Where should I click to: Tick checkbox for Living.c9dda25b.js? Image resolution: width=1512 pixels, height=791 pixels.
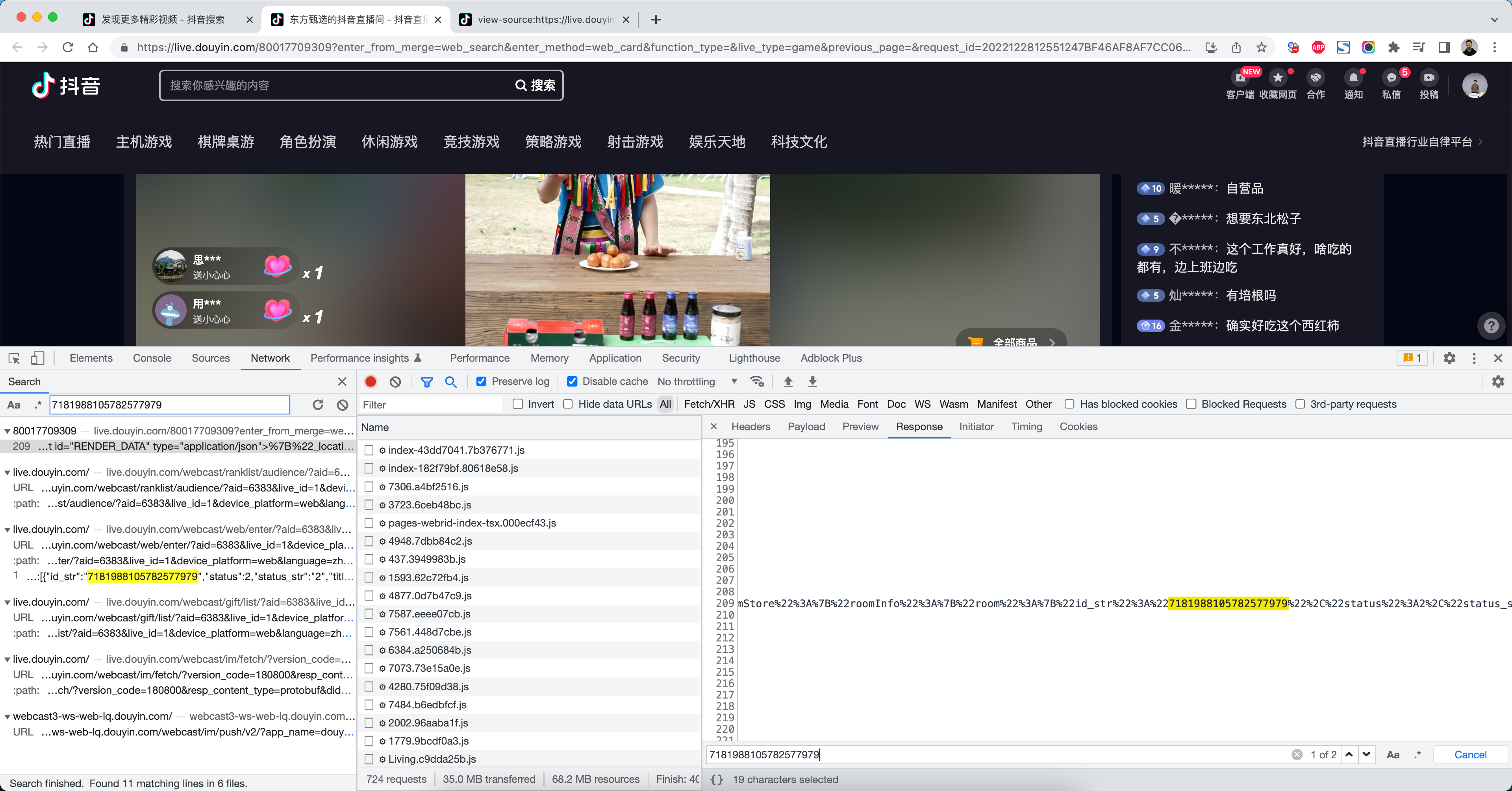point(369,759)
